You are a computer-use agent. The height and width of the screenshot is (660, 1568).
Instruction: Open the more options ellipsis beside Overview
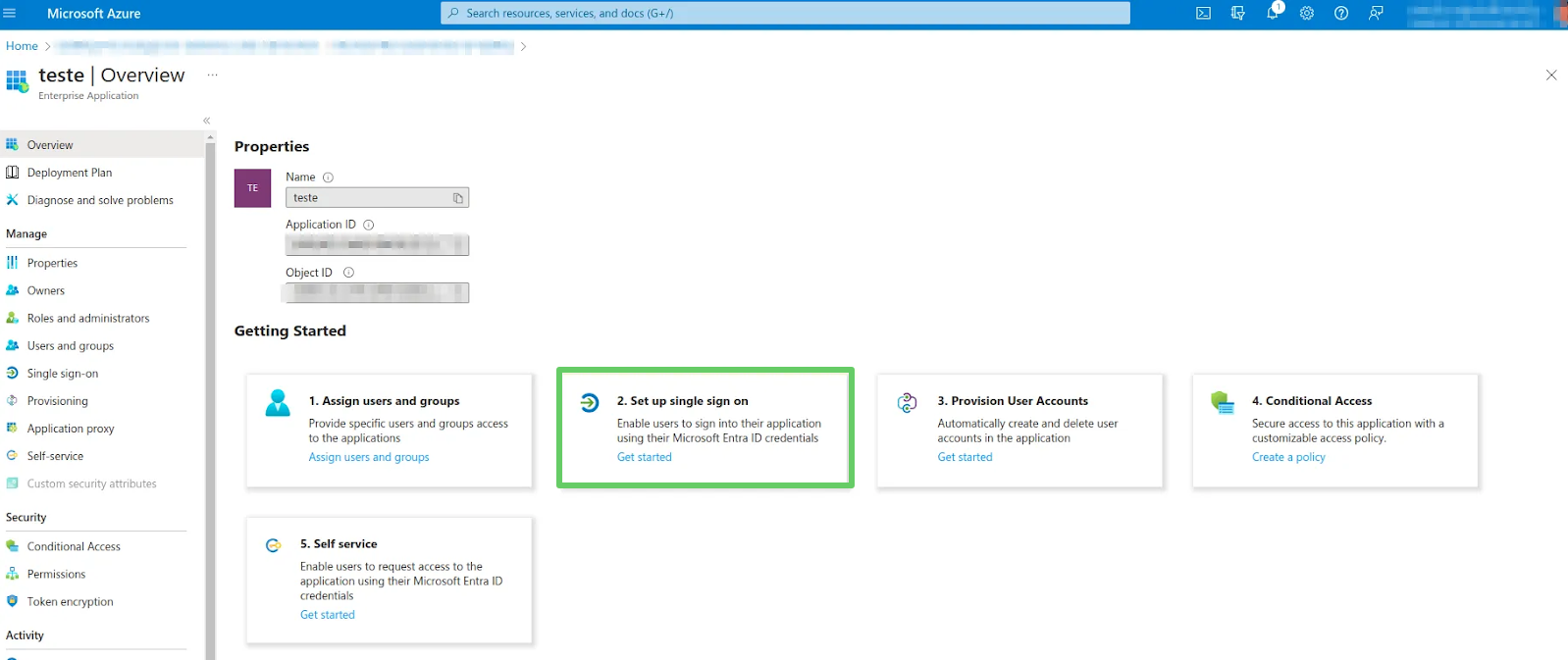[x=212, y=75]
